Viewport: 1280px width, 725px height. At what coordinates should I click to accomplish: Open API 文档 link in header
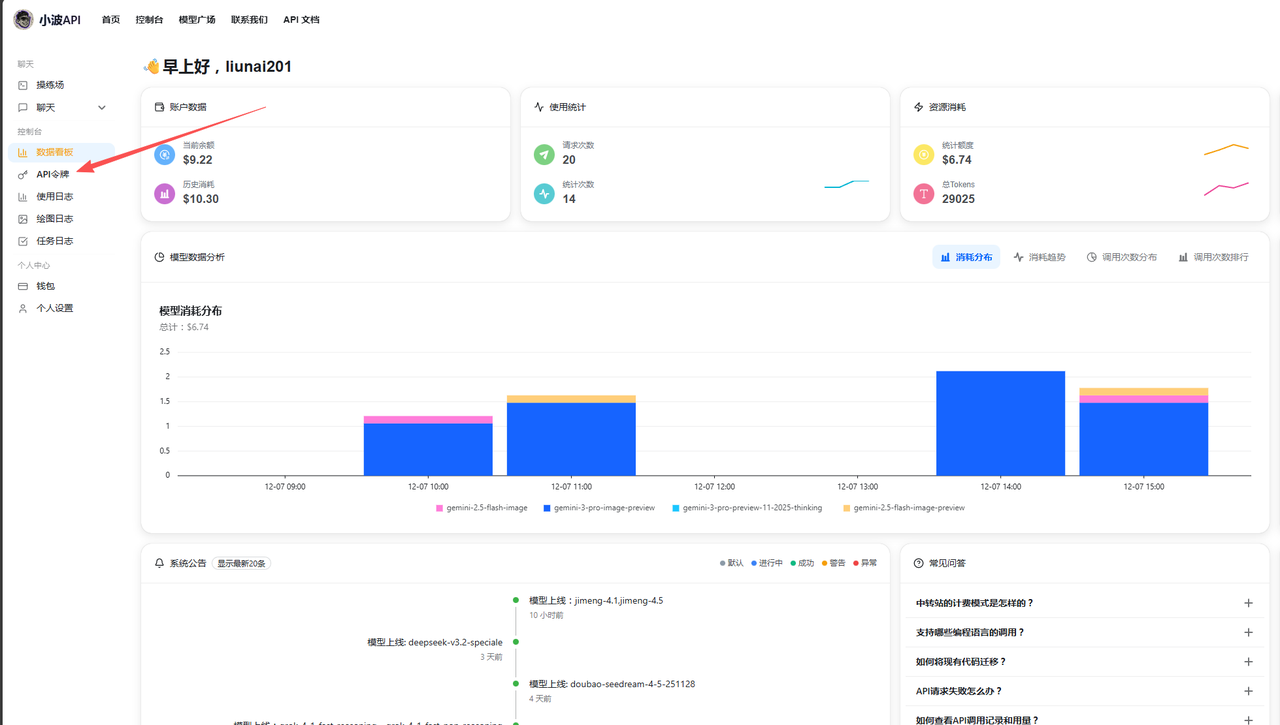coord(301,20)
